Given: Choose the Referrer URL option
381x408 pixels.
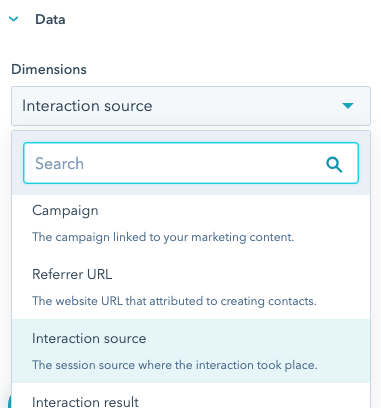Looking at the screenshot, I should point(191,287).
